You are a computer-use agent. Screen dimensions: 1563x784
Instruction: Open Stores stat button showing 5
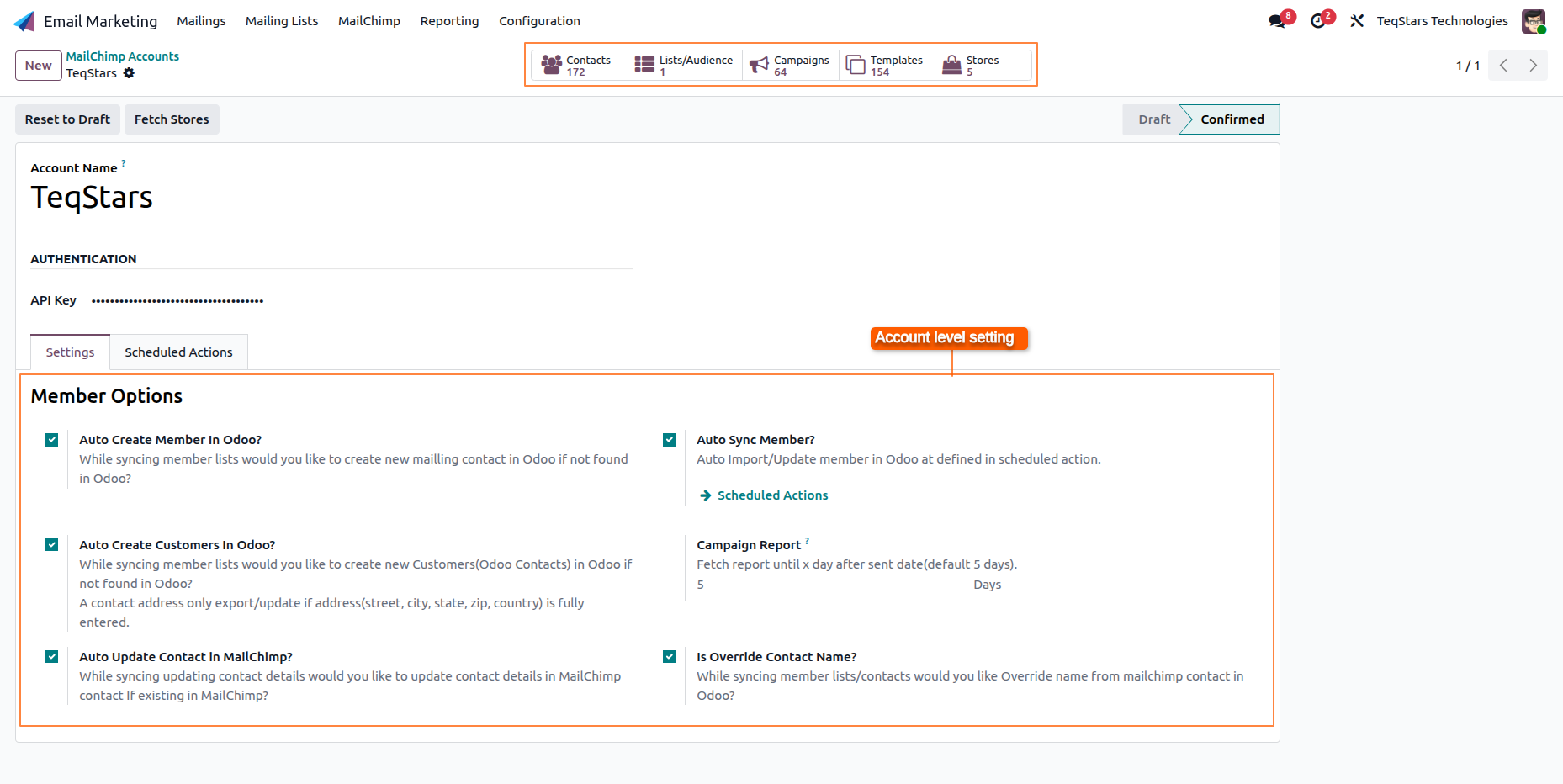[x=983, y=66]
